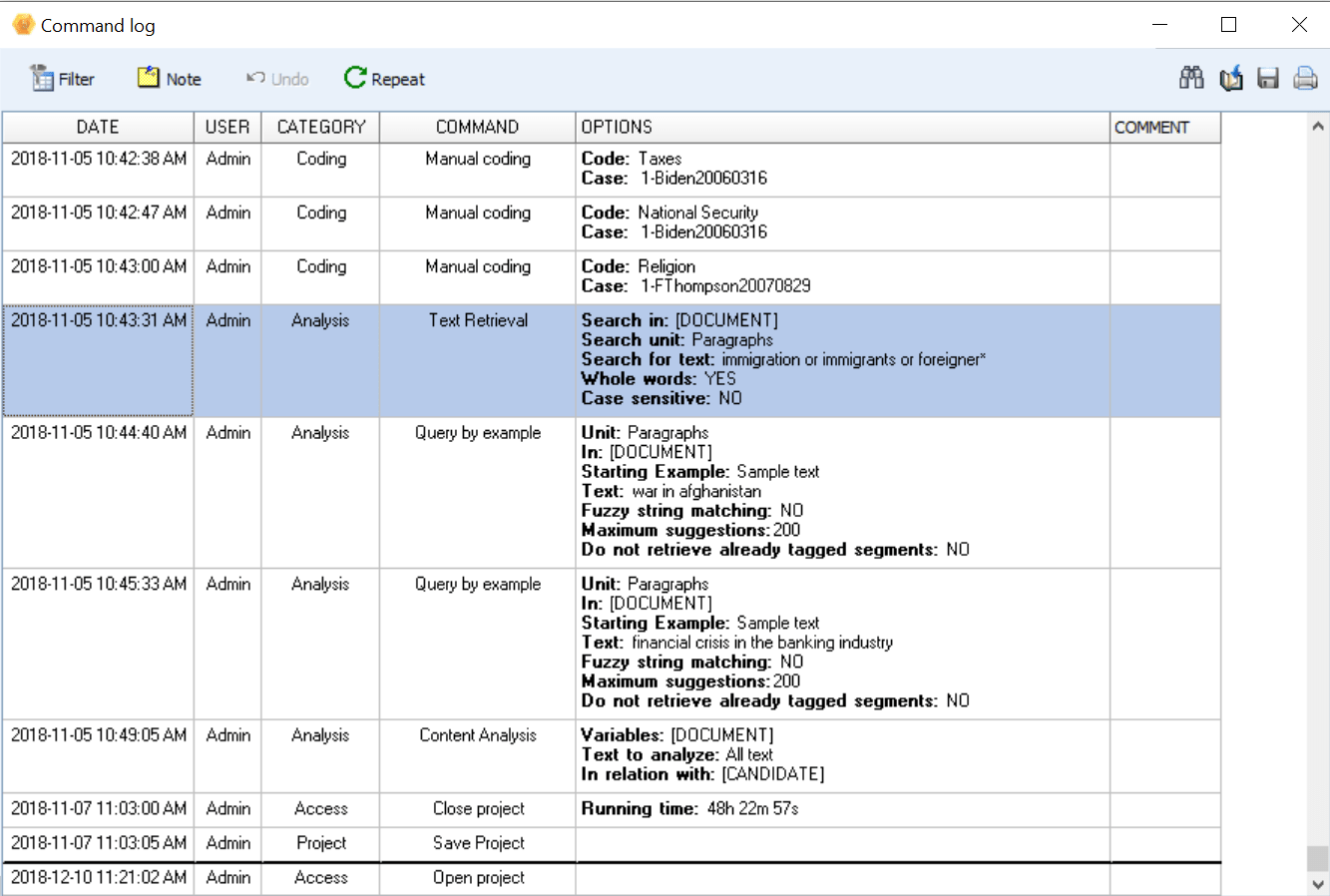The width and height of the screenshot is (1330, 896).
Task: Select the row dated 2018-11-05 10:49:05 AM
Action: (x=611, y=756)
